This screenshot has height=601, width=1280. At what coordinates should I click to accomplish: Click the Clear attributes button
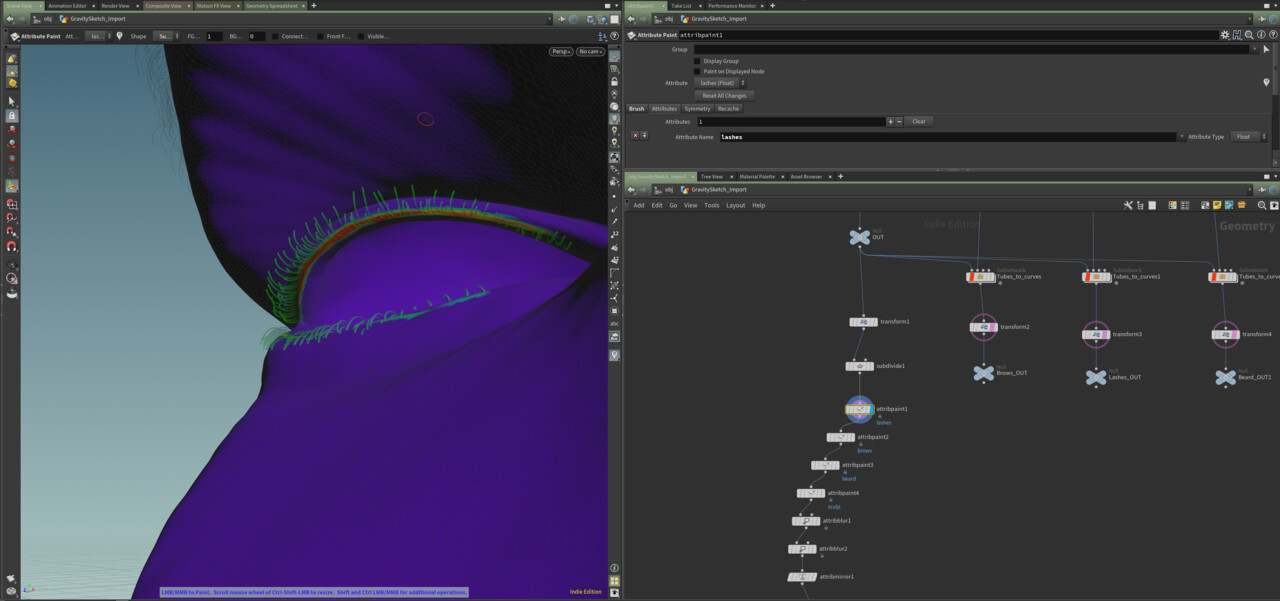[x=919, y=121]
